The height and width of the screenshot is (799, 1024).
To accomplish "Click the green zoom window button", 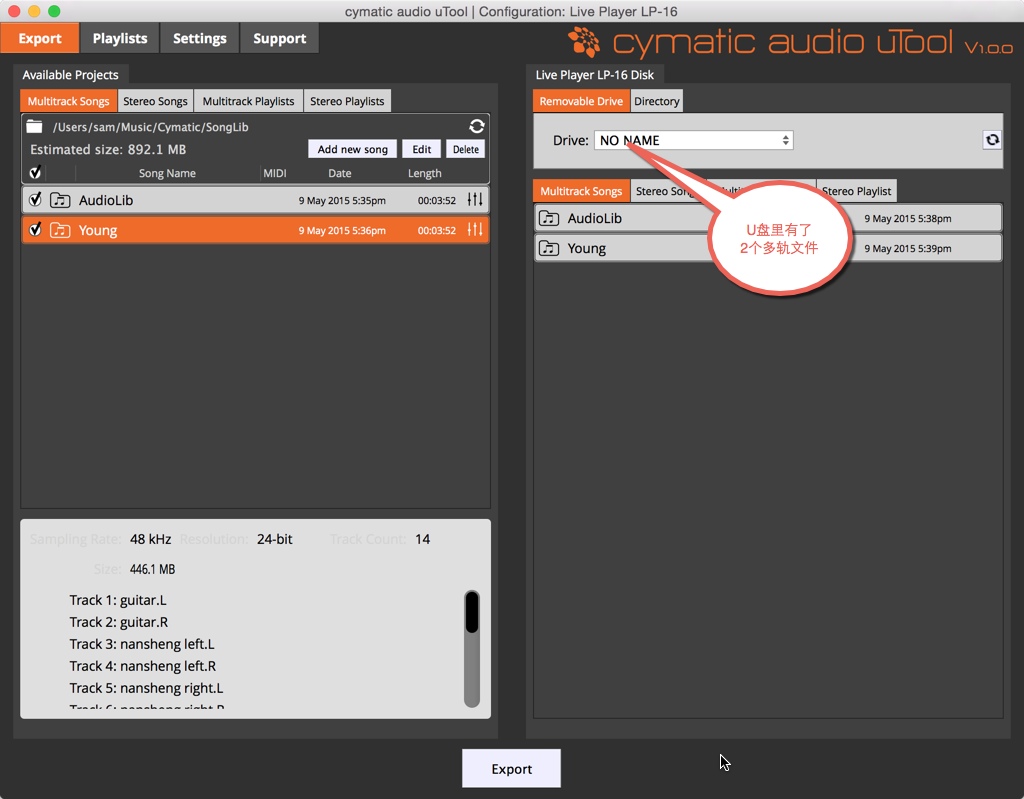I will [54, 11].
